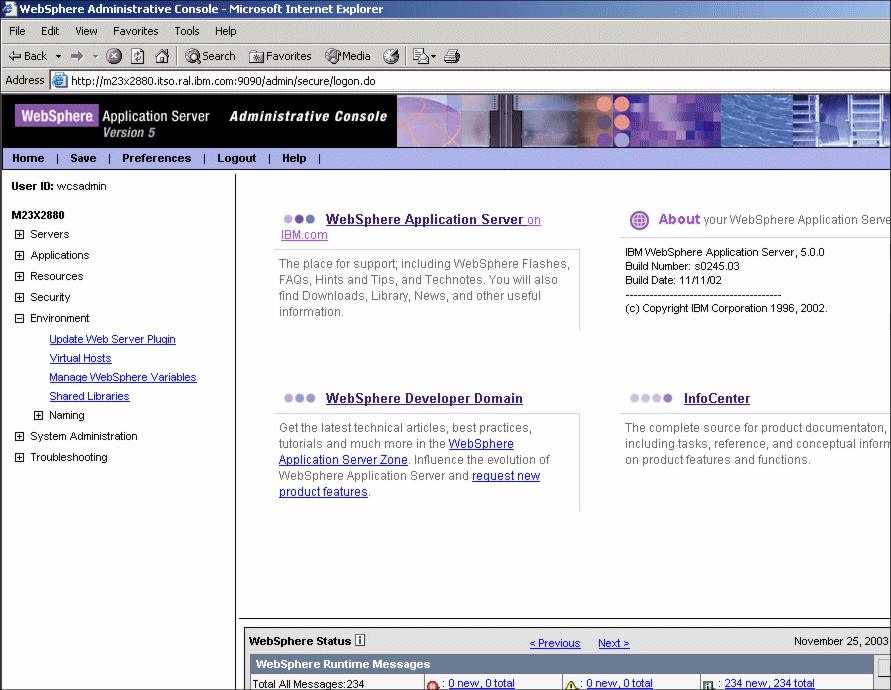Open the Help menu in browser menu bar

click(226, 31)
